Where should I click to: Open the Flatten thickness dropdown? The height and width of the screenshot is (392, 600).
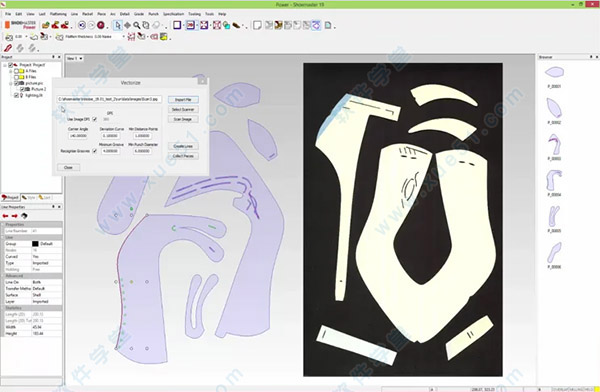coord(123,37)
